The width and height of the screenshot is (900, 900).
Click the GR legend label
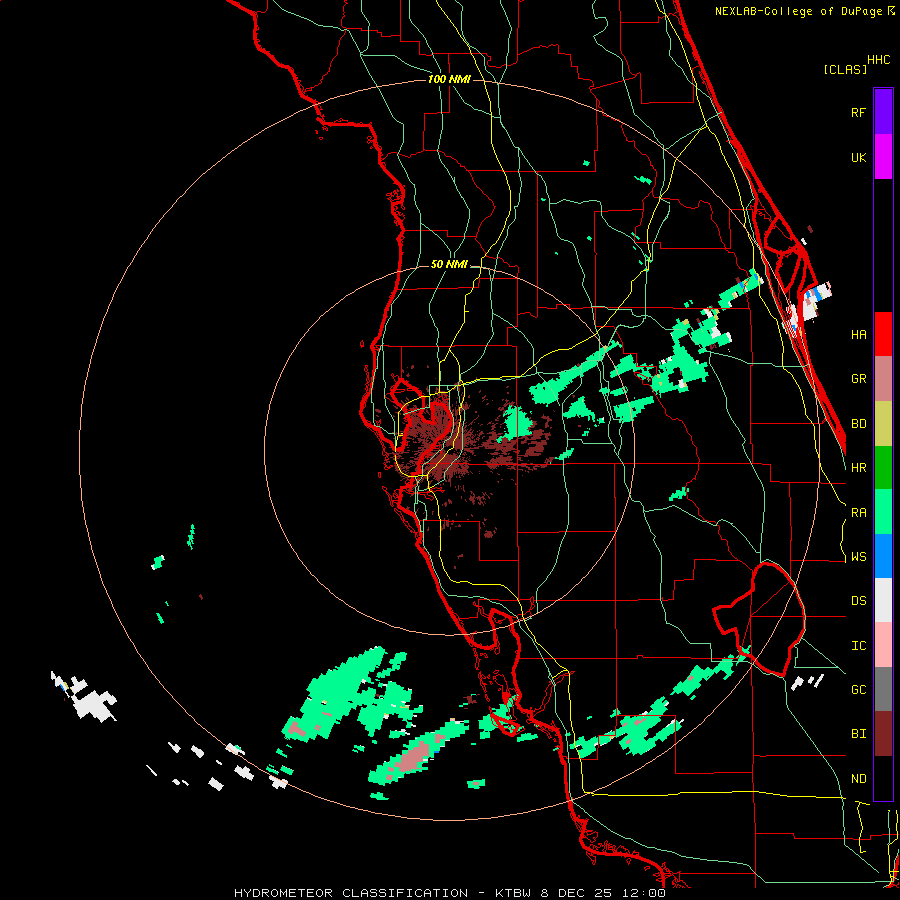(858, 379)
